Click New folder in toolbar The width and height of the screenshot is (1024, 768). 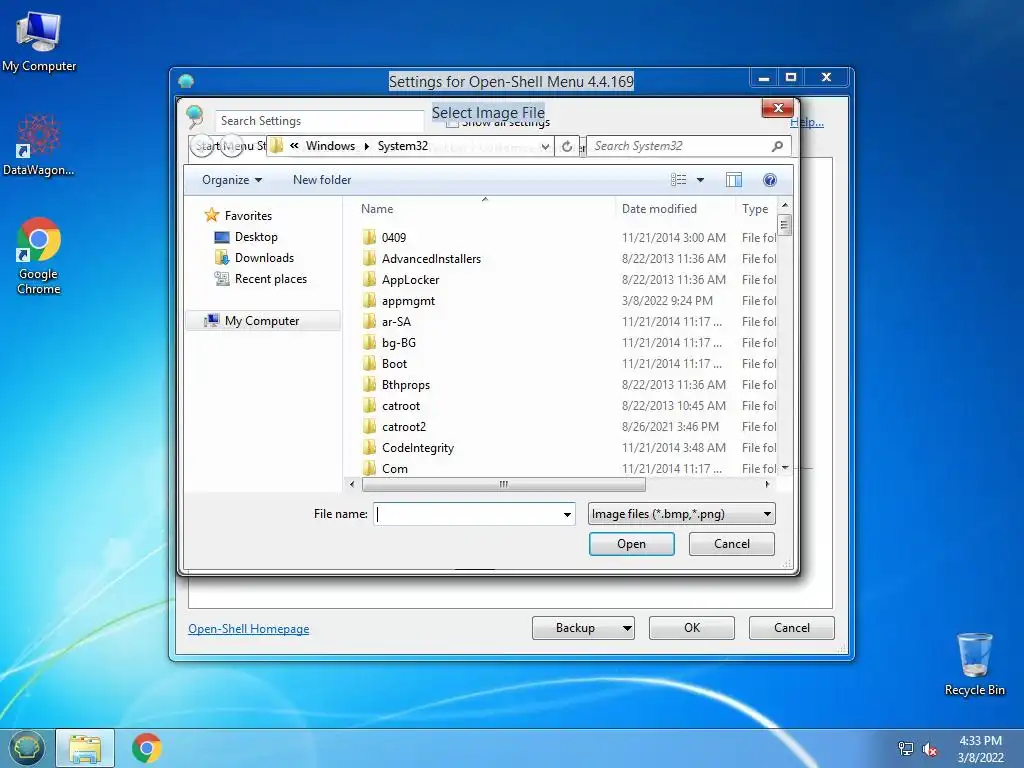click(322, 180)
